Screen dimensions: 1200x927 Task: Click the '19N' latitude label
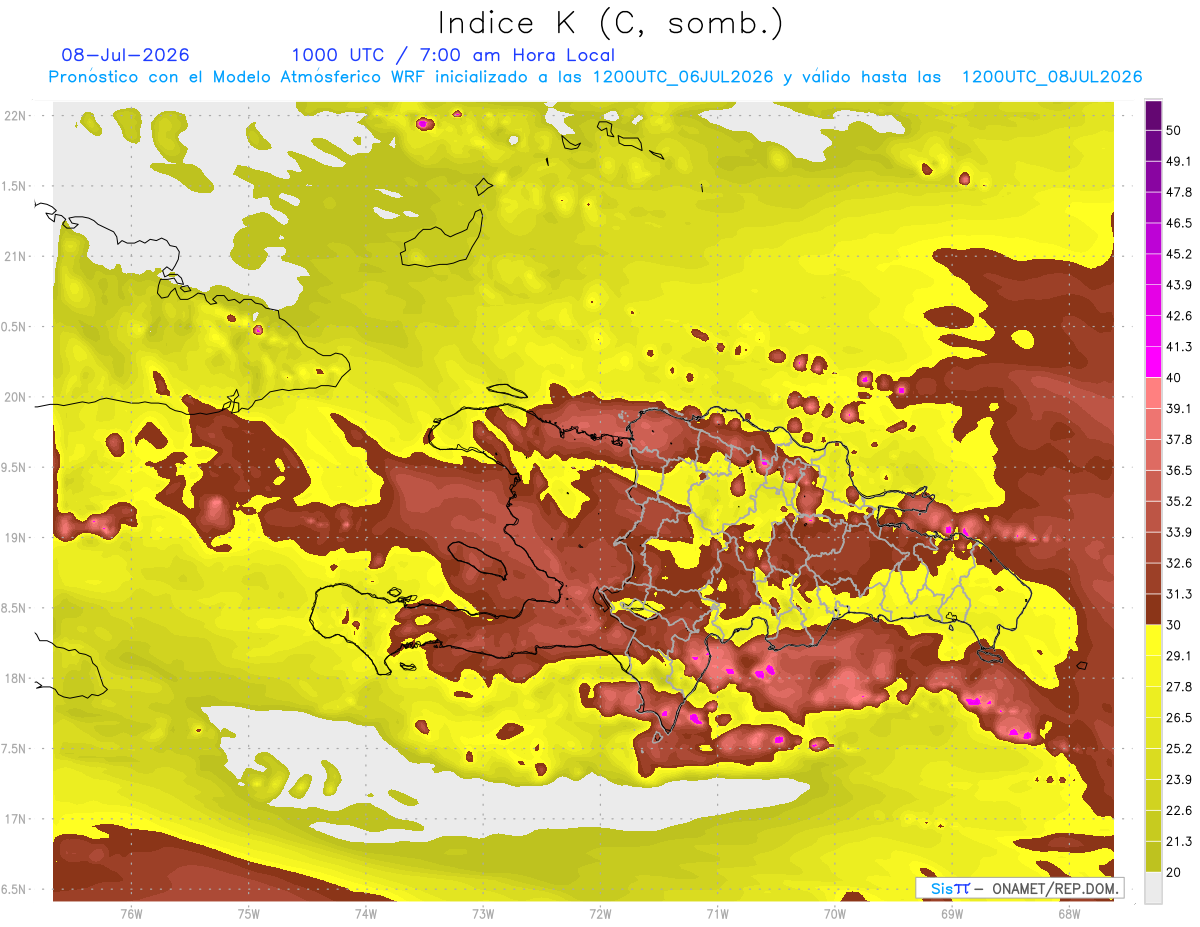(x=16, y=538)
